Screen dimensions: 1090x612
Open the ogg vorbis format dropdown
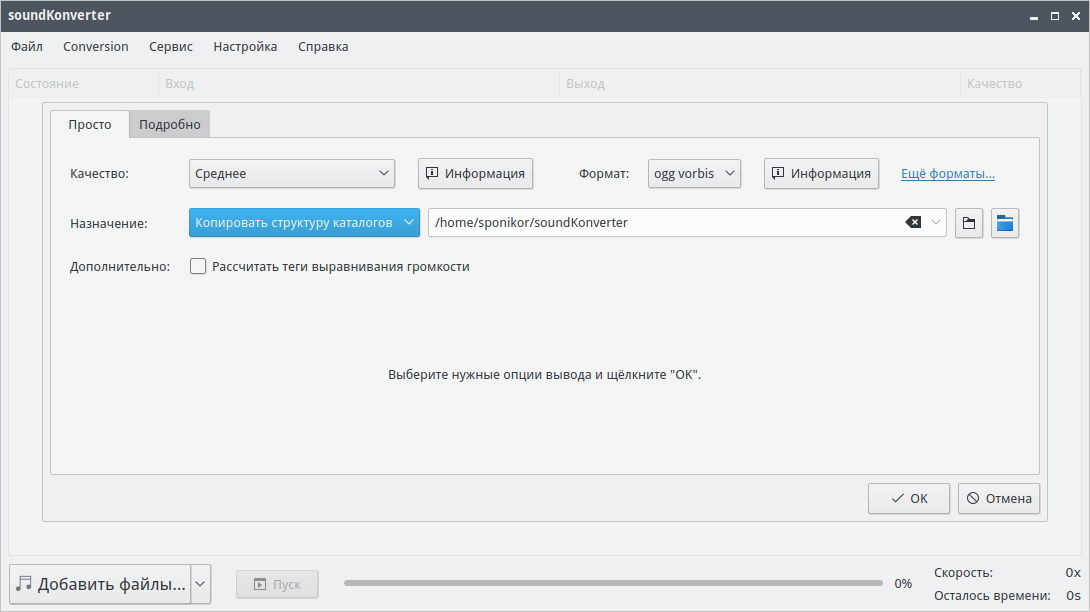(x=694, y=173)
